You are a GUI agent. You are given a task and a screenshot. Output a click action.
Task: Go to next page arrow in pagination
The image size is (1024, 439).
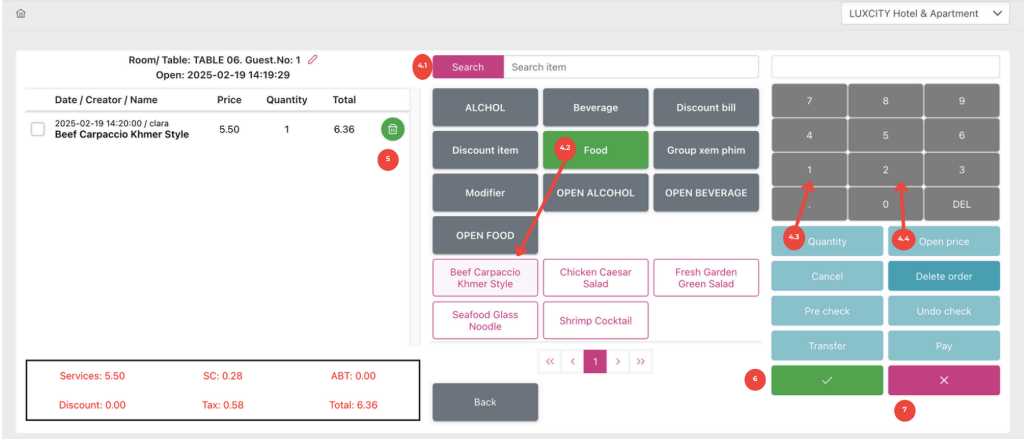click(618, 361)
